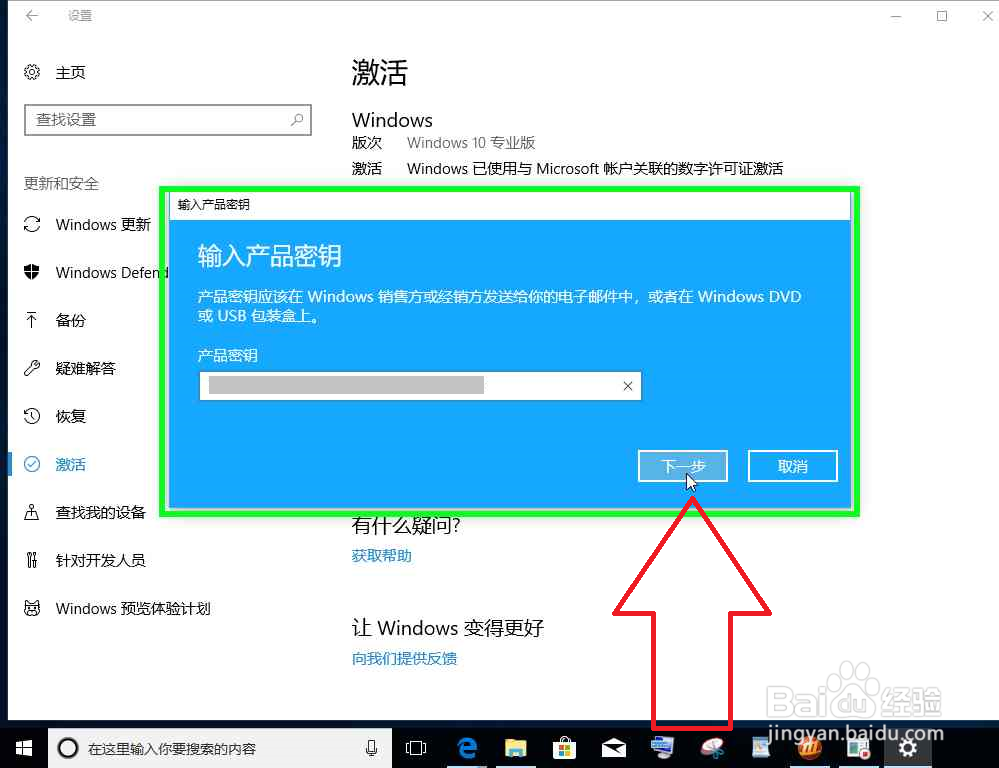Launch Microsoft Edge from the taskbar
This screenshot has height=768, width=999.
click(467, 748)
